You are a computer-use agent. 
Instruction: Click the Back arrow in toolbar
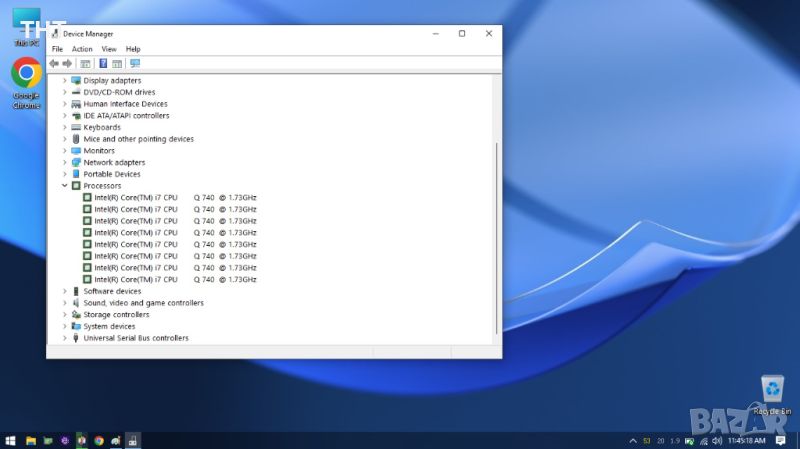point(54,63)
